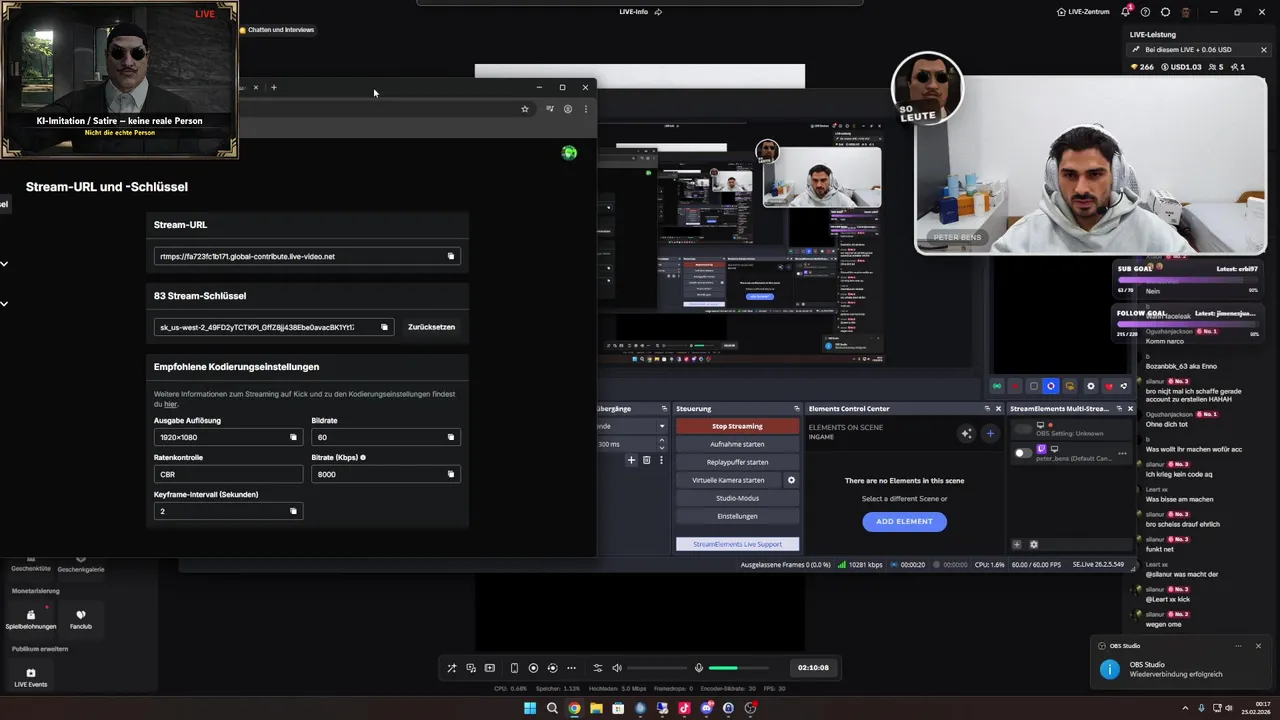This screenshot has height=720, width=1280.
Task: Open Discord from taskbar
Action: pyautogui.click(x=706, y=708)
